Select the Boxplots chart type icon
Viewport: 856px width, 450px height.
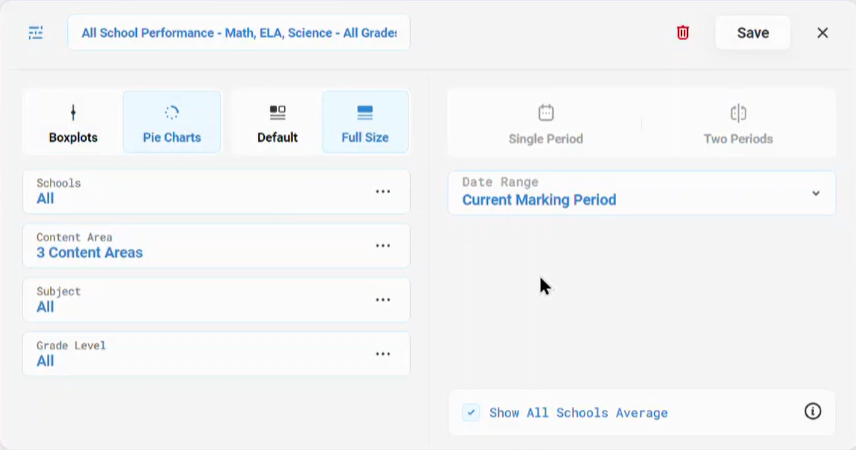[73, 112]
